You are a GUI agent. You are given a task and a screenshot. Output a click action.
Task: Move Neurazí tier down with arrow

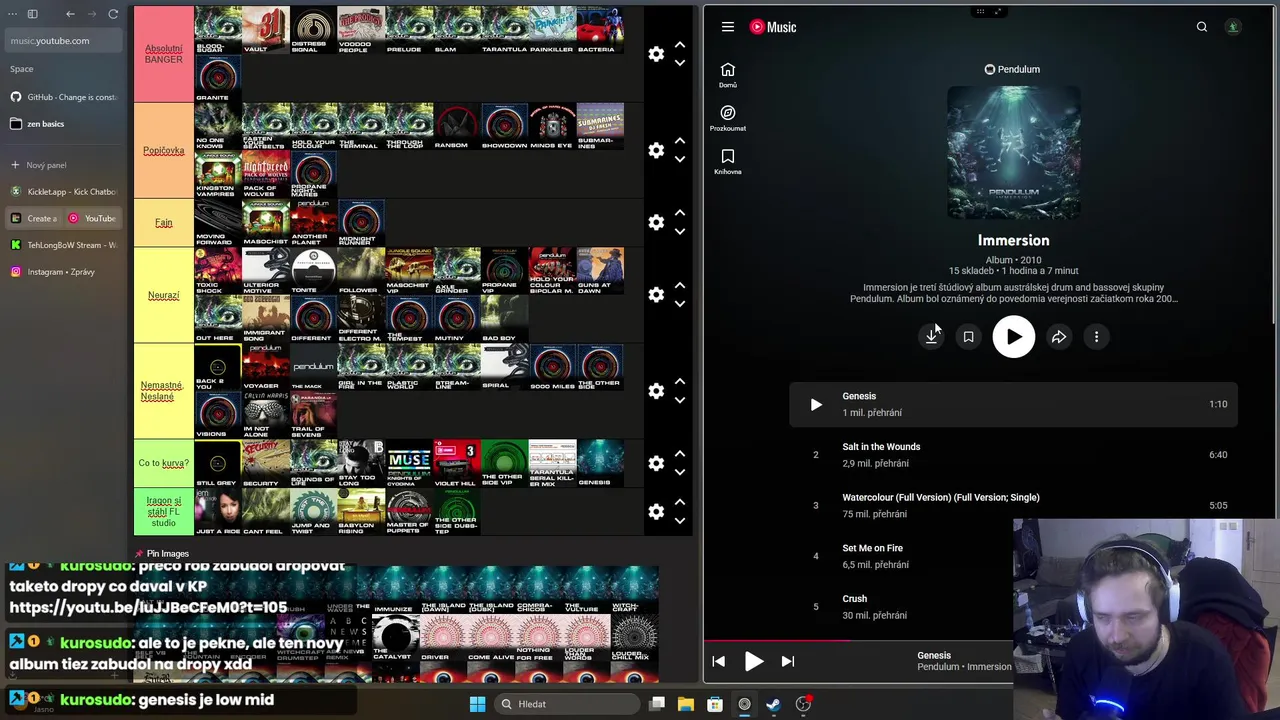(x=680, y=304)
